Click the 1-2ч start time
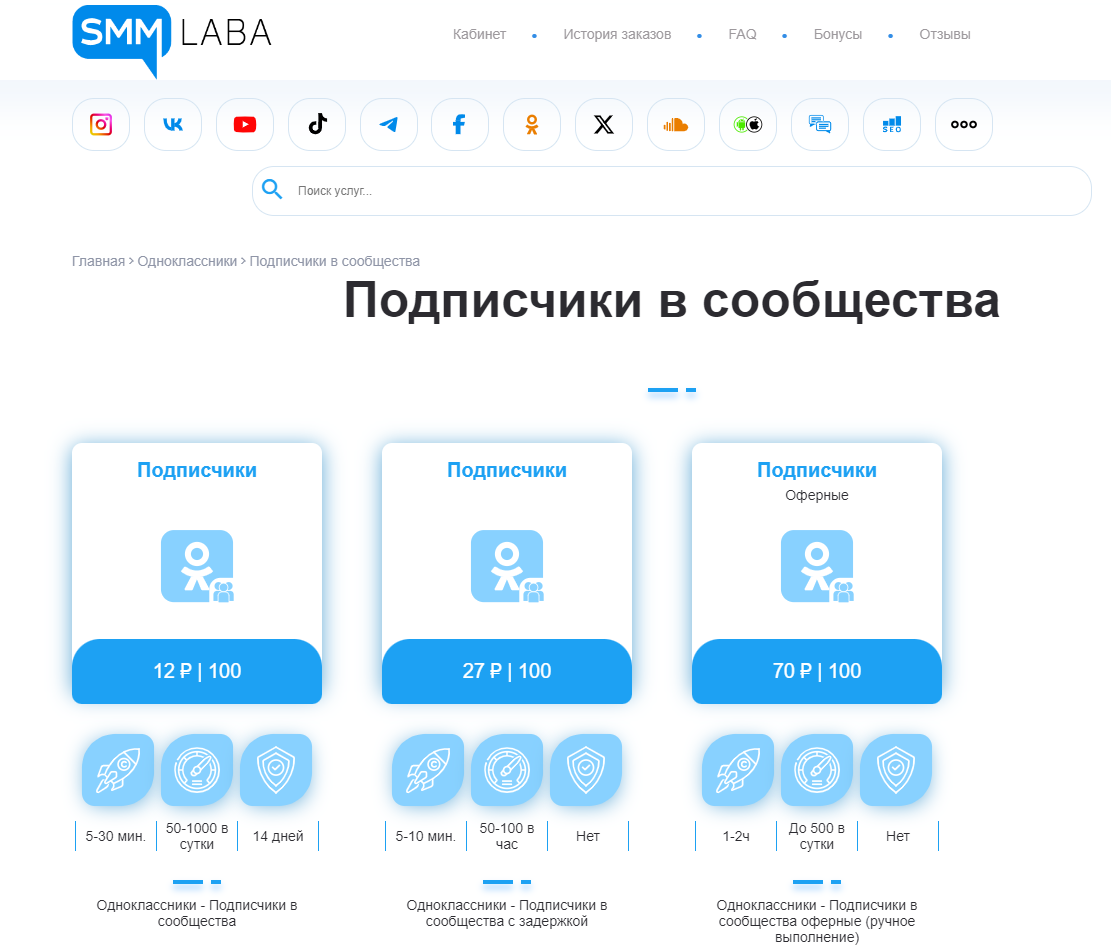Viewport: 1111px width, 947px height. pos(736,836)
